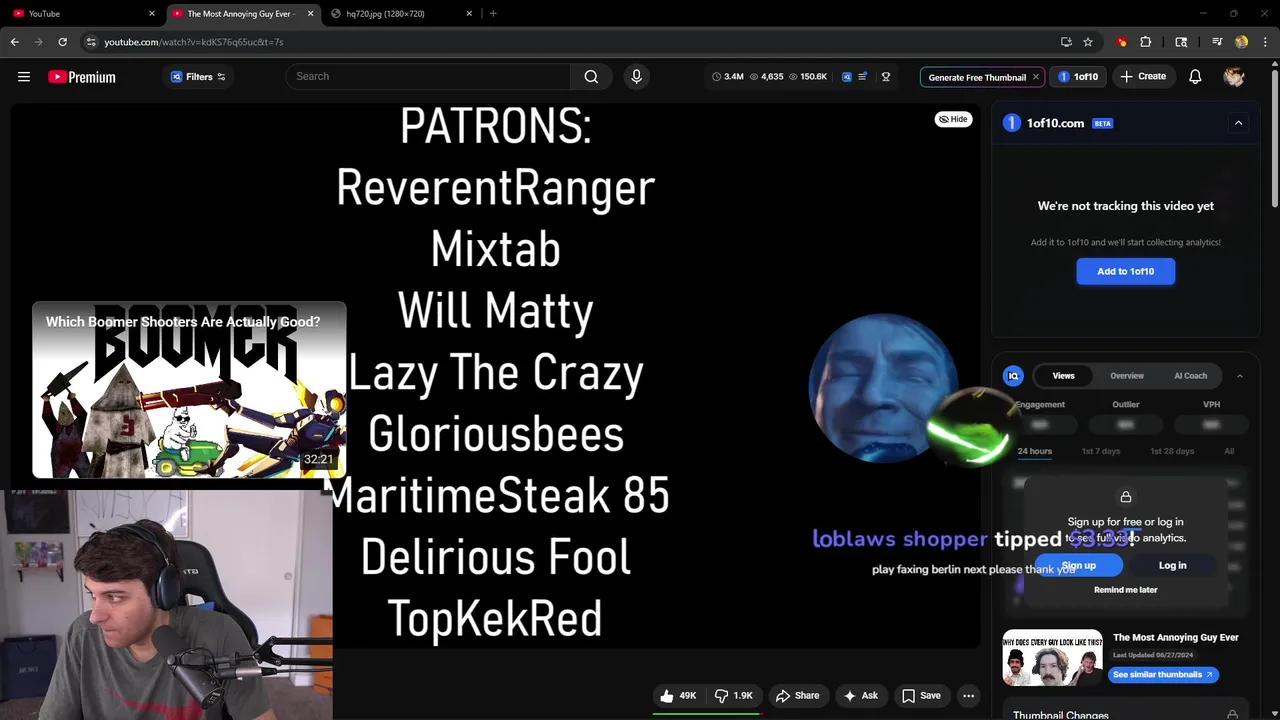Open Chrome extensions puzzle icon
This screenshot has width=1280, height=720.
point(1146,42)
